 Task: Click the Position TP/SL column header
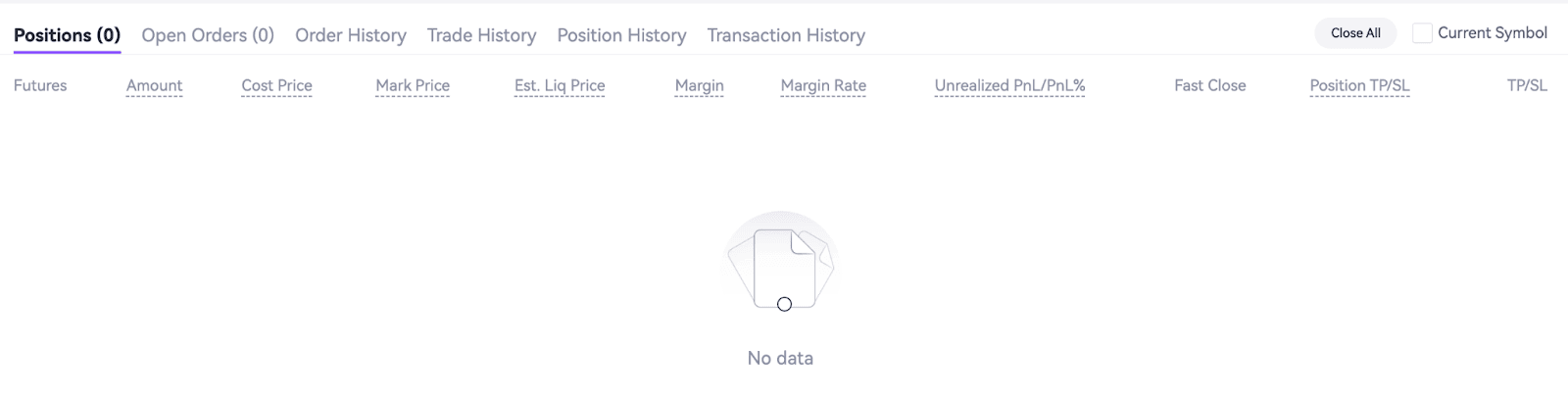1359,85
